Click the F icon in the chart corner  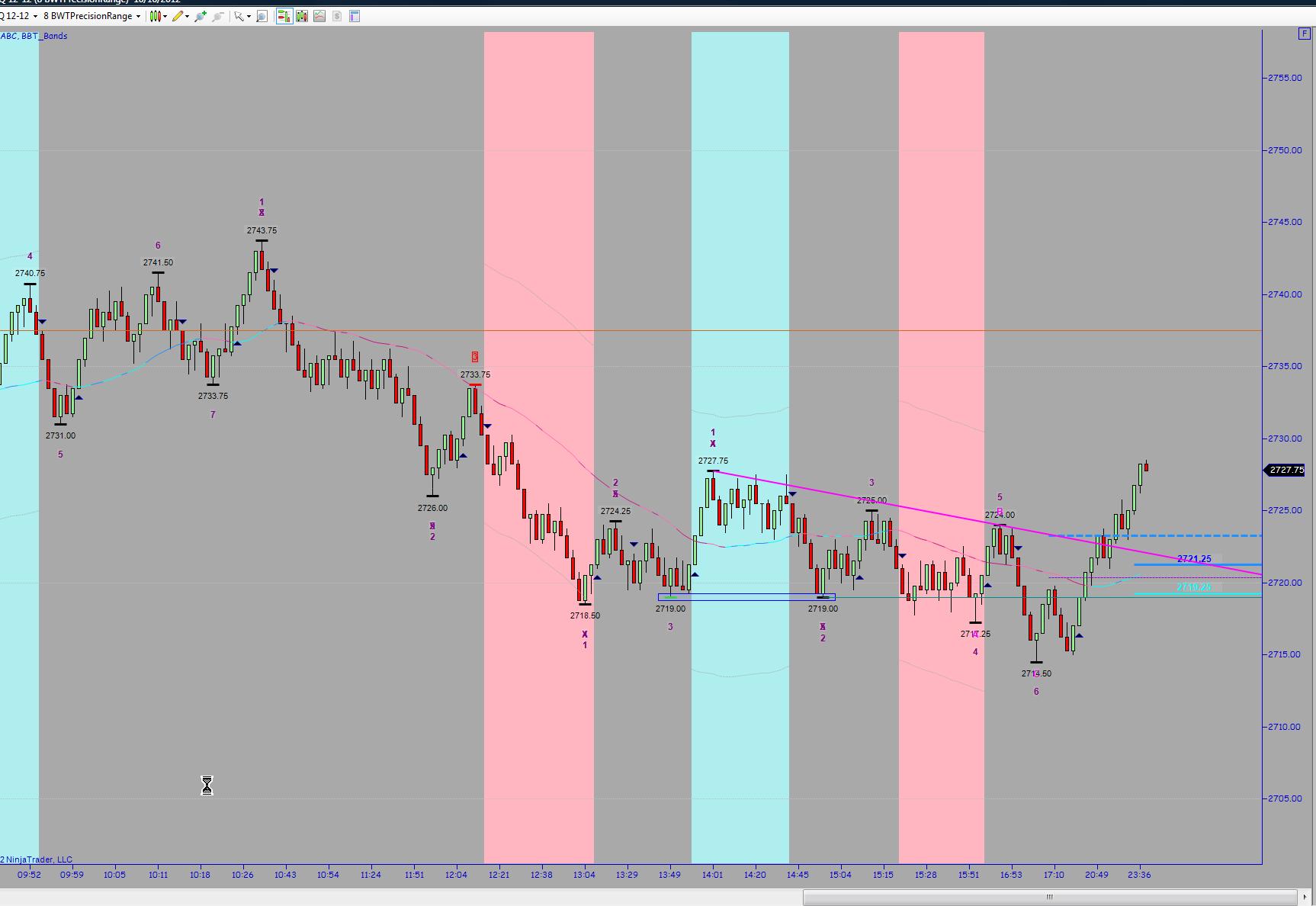(x=1305, y=34)
